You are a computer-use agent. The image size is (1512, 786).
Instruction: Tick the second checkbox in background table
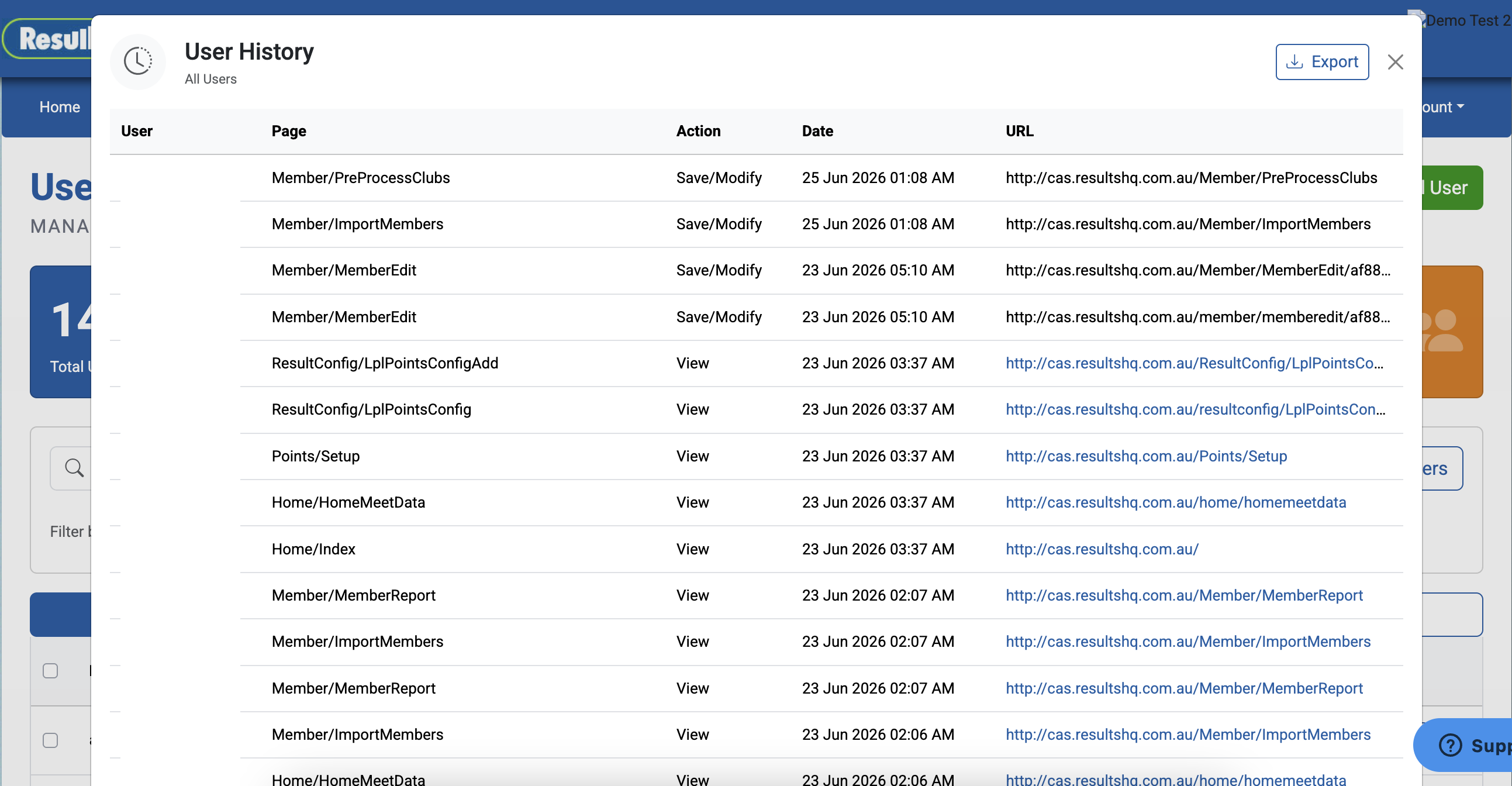coord(50,740)
